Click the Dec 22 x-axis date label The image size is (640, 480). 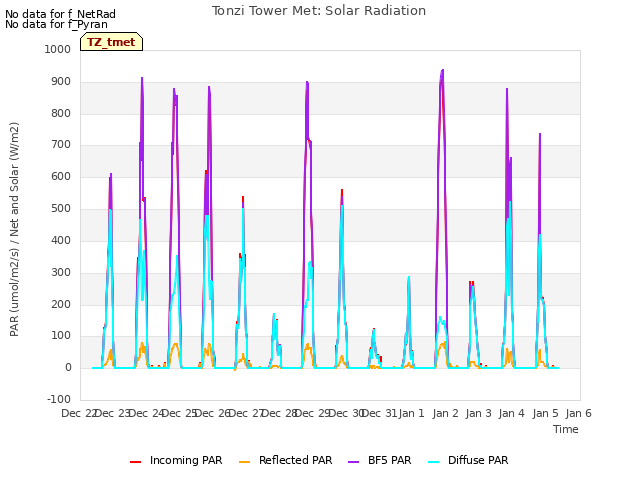pyautogui.click(x=78, y=413)
